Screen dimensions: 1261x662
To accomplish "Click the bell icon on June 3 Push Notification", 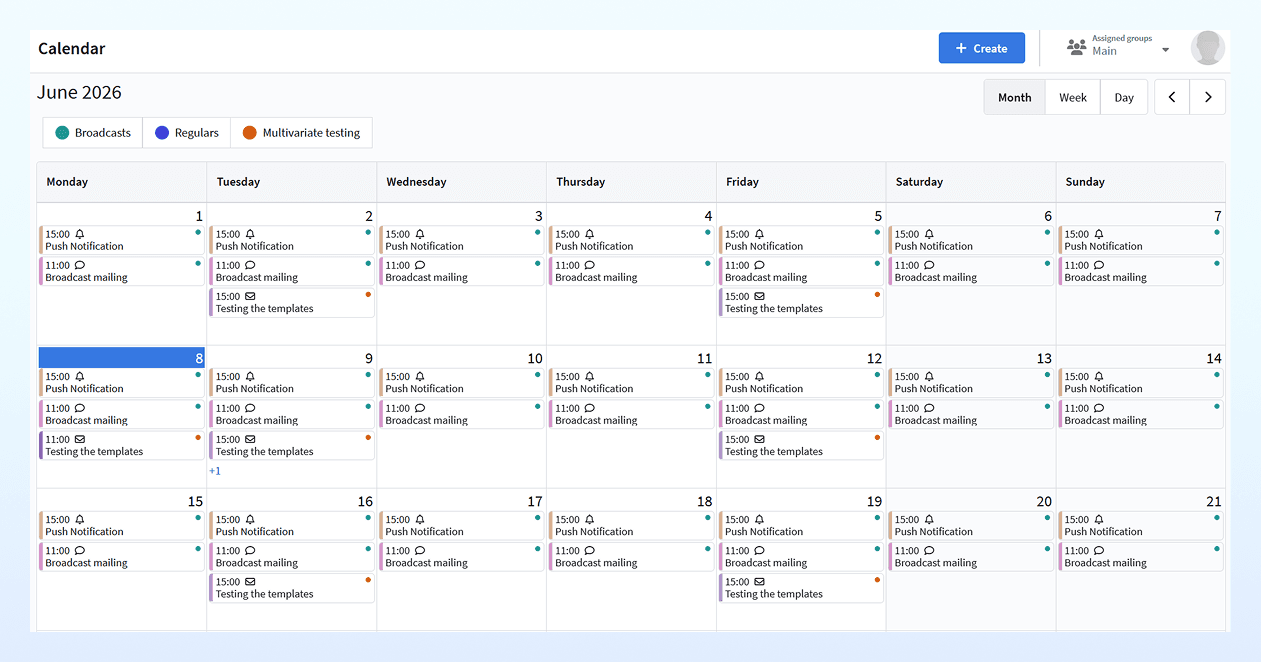I will pyautogui.click(x=420, y=234).
